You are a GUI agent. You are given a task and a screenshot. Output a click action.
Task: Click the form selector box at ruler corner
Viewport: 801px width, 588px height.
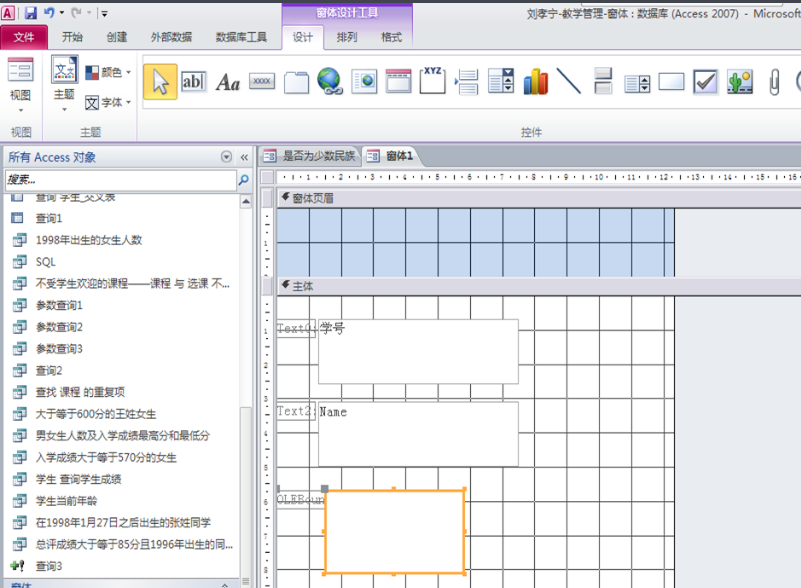tap(267, 177)
